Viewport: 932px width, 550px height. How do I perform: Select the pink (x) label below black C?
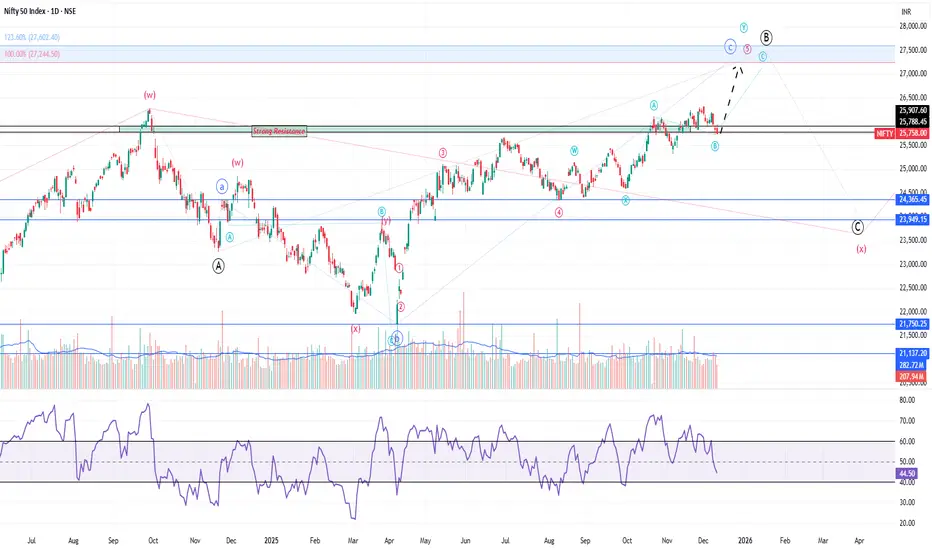861,249
